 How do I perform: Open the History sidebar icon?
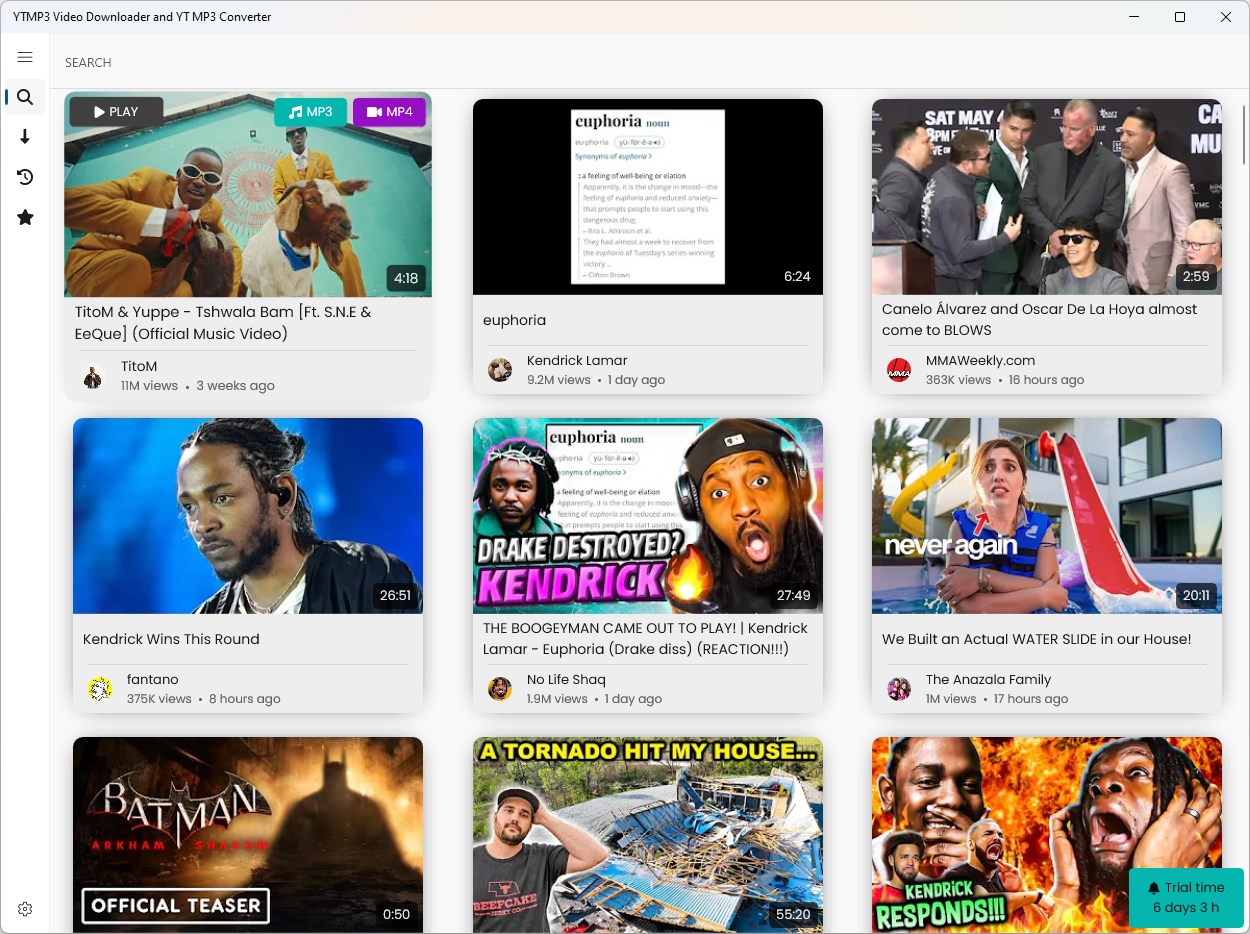[x=25, y=177]
